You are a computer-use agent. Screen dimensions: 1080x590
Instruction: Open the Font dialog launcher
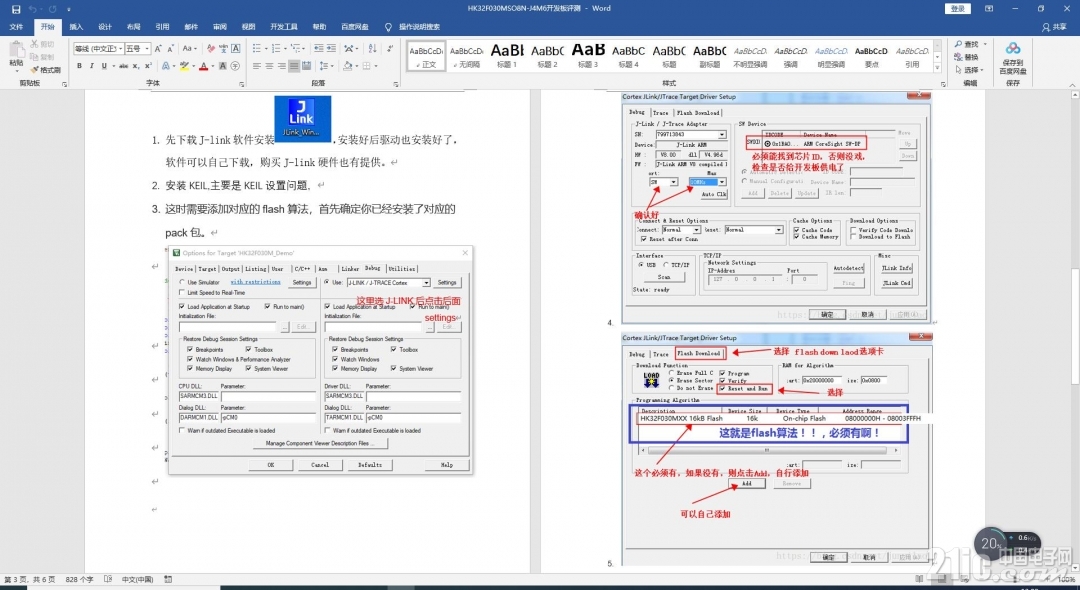pyautogui.click(x=242, y=84)
